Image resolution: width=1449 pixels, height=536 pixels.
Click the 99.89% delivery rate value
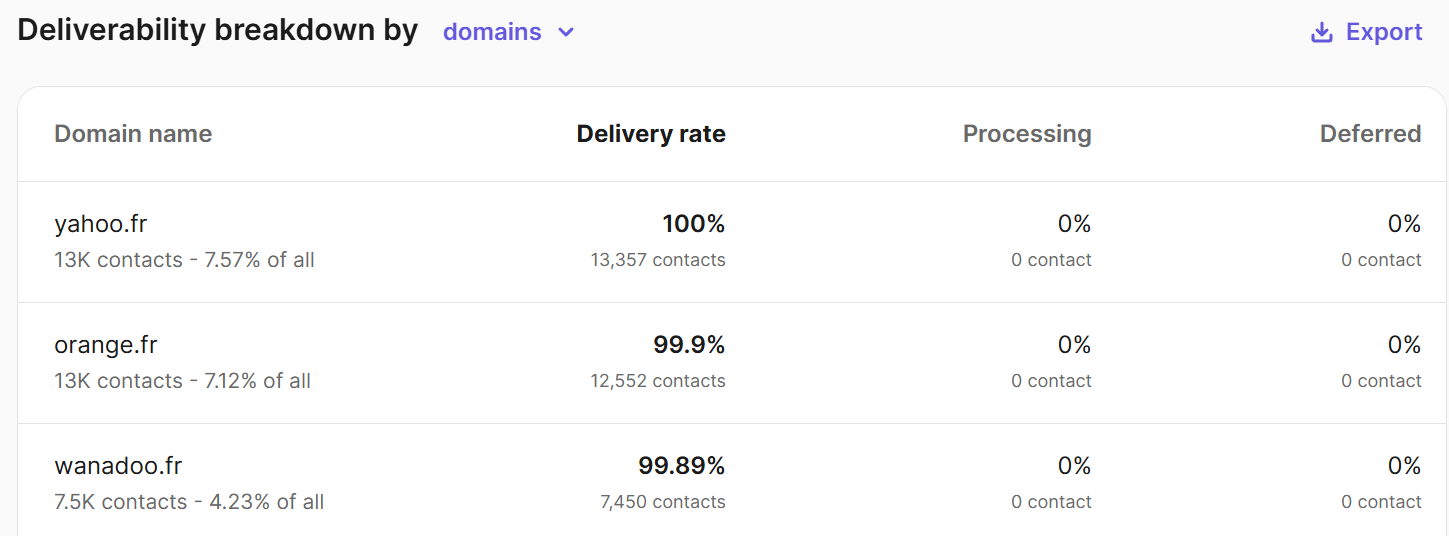(x=681, y=466)
